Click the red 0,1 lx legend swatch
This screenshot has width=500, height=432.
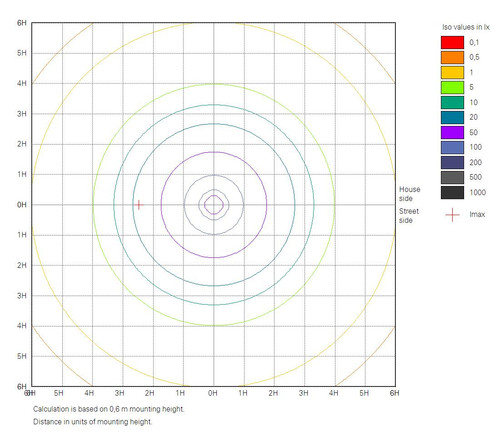(x=452, y=42)
